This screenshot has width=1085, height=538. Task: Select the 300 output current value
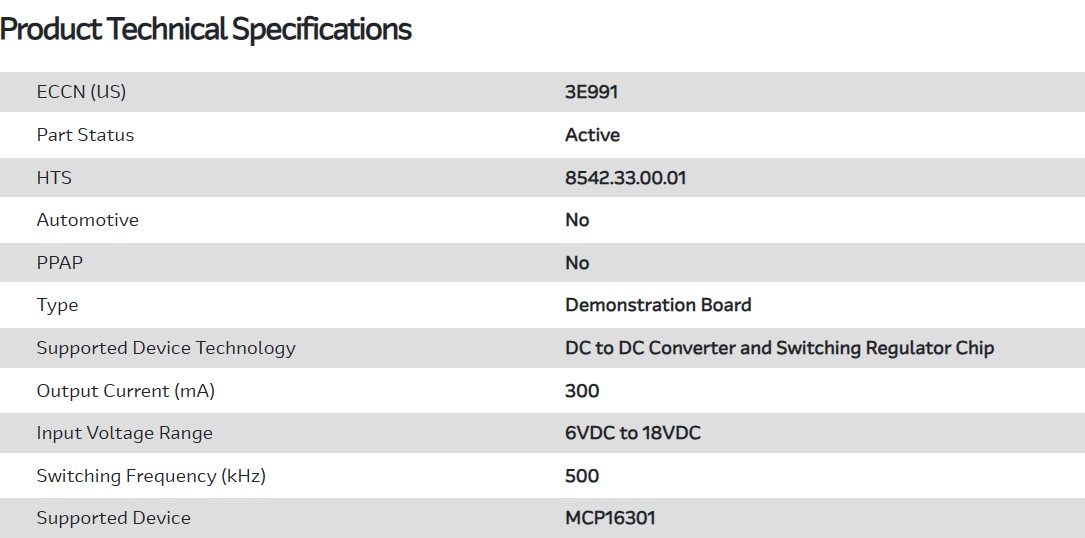pyautogui.click(x=582, y=391)
